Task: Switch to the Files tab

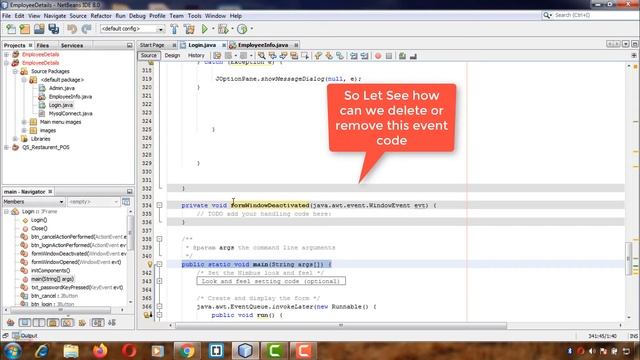Action: [x=43, y=45]
